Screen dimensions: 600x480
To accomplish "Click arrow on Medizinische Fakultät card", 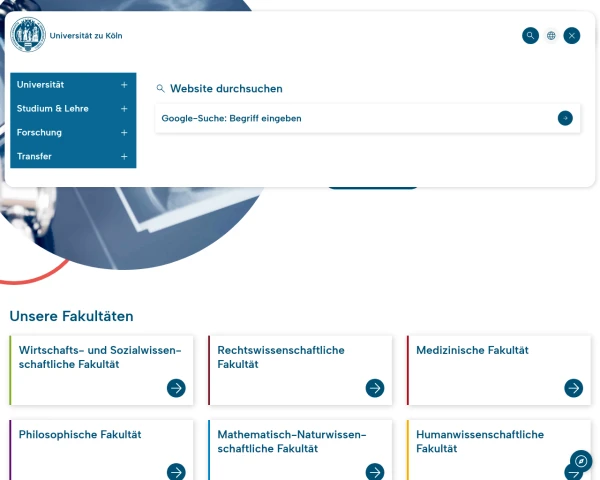I will click(574, 388).
